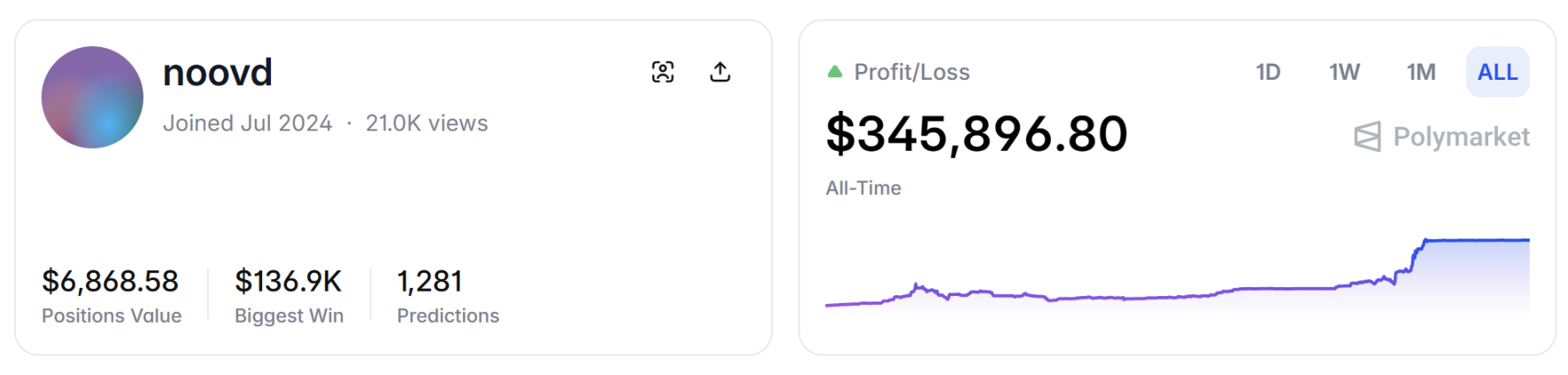
Task: Click the green Profit/Loss triangle indicator
Action: [x=834, y=72]
